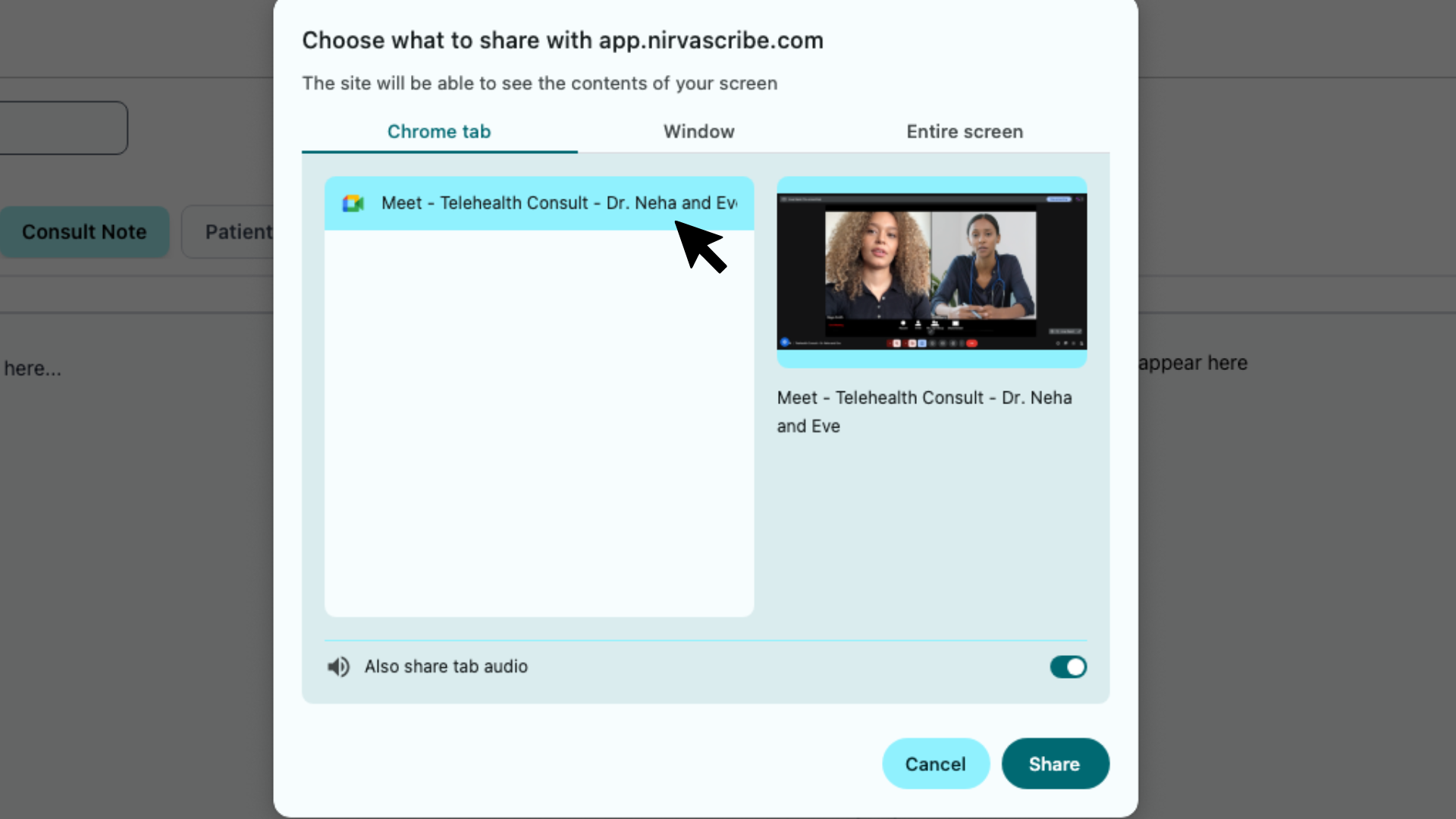1456x819 pixels.
Task: Switch to the Entire screen tab
Action: 964,131
